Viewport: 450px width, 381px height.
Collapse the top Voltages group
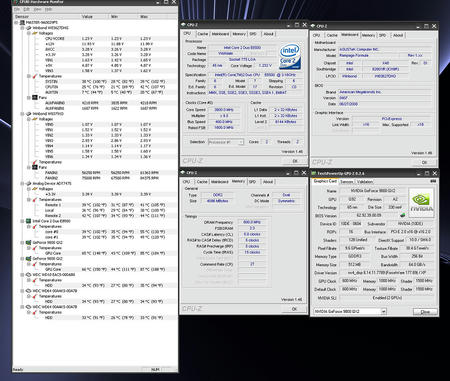[x=29, y=33]
